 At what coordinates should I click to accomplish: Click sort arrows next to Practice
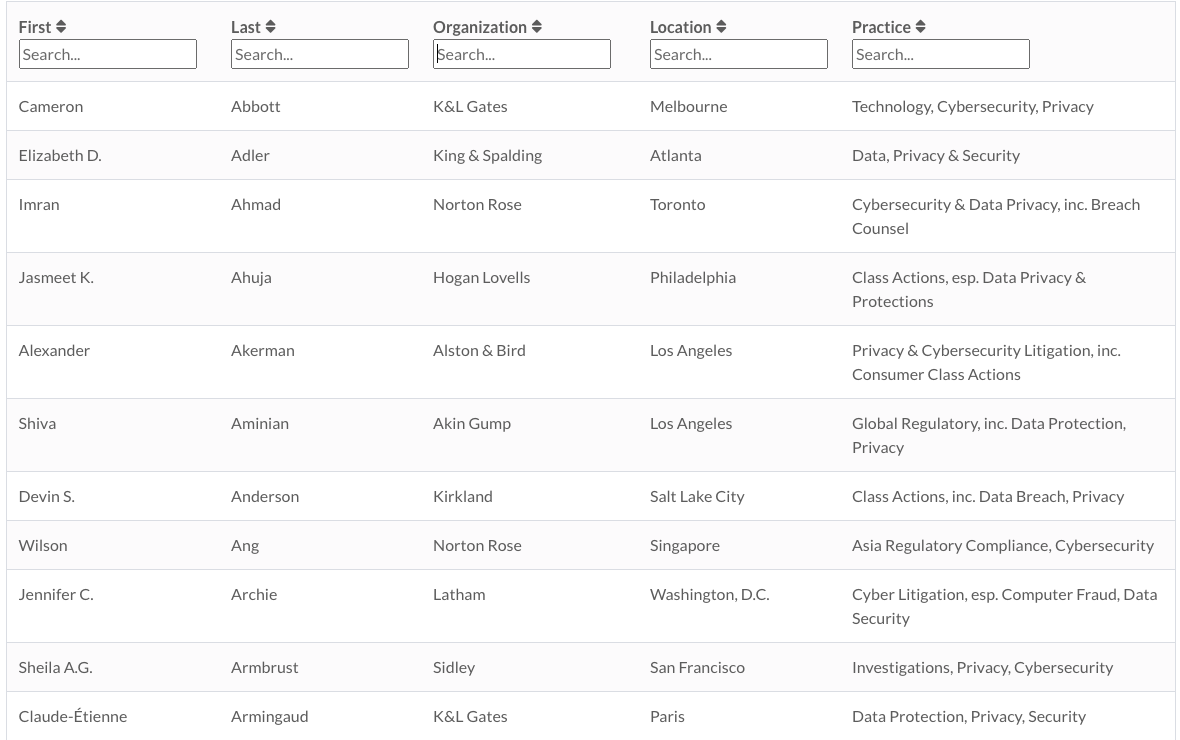[921, 27]
